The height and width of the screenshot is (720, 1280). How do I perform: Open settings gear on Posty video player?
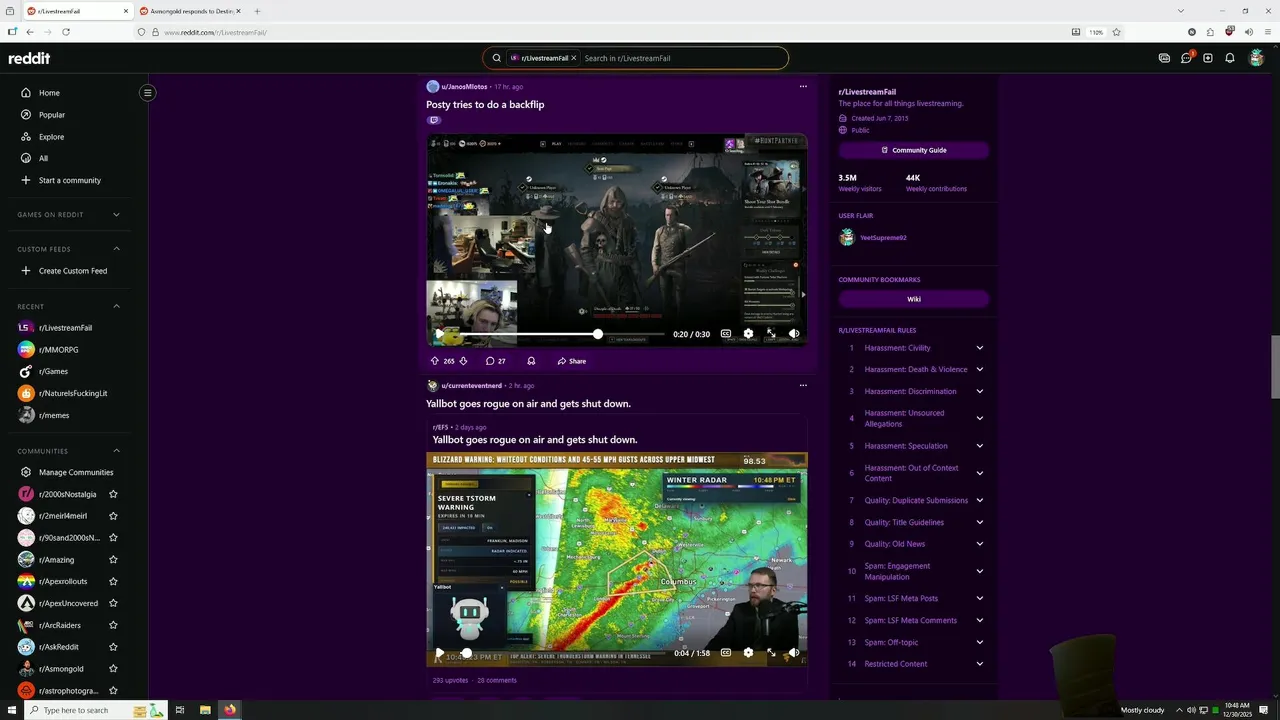pos(748,334)
